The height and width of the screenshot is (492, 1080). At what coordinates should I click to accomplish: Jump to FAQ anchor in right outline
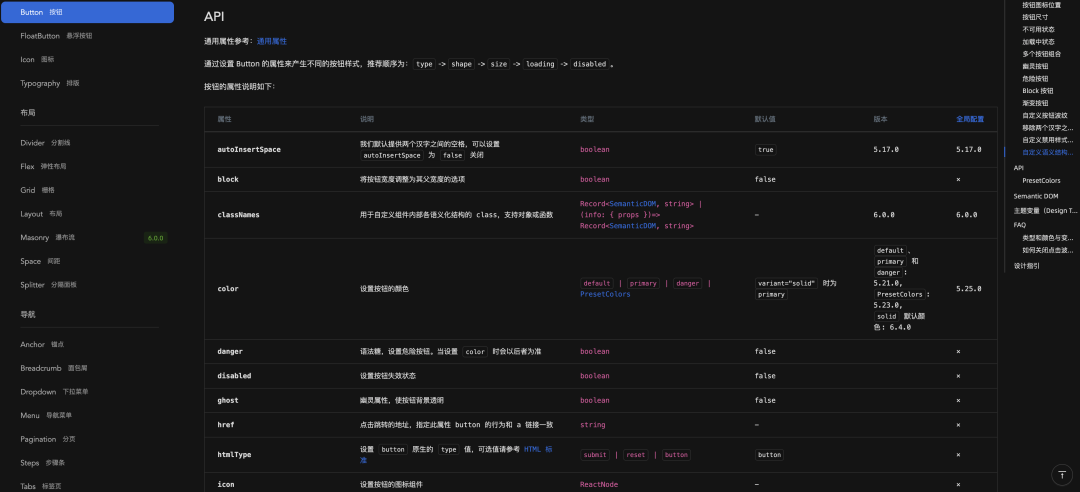1020,225
